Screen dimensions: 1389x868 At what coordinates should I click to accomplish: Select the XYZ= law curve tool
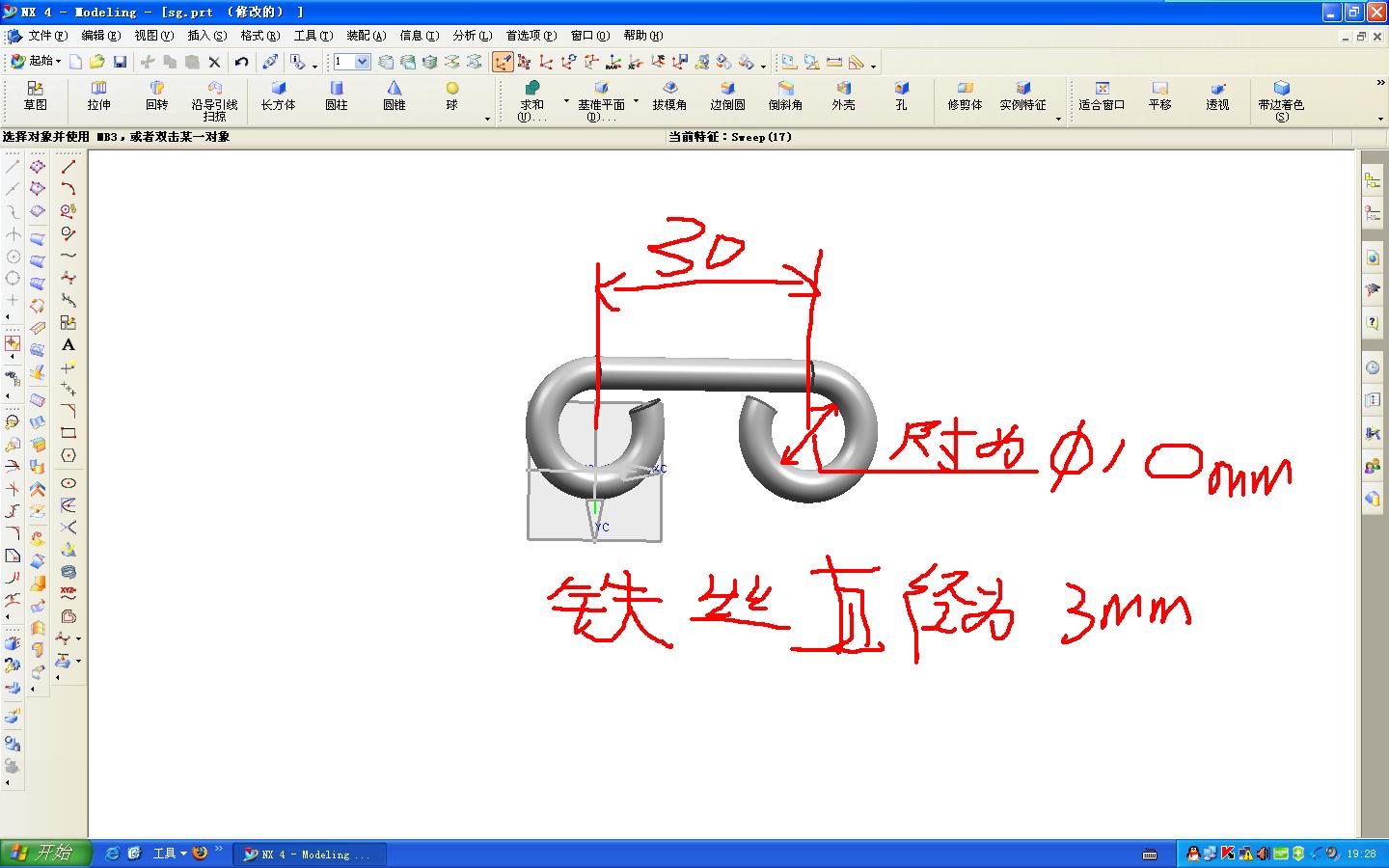[68, 593]
